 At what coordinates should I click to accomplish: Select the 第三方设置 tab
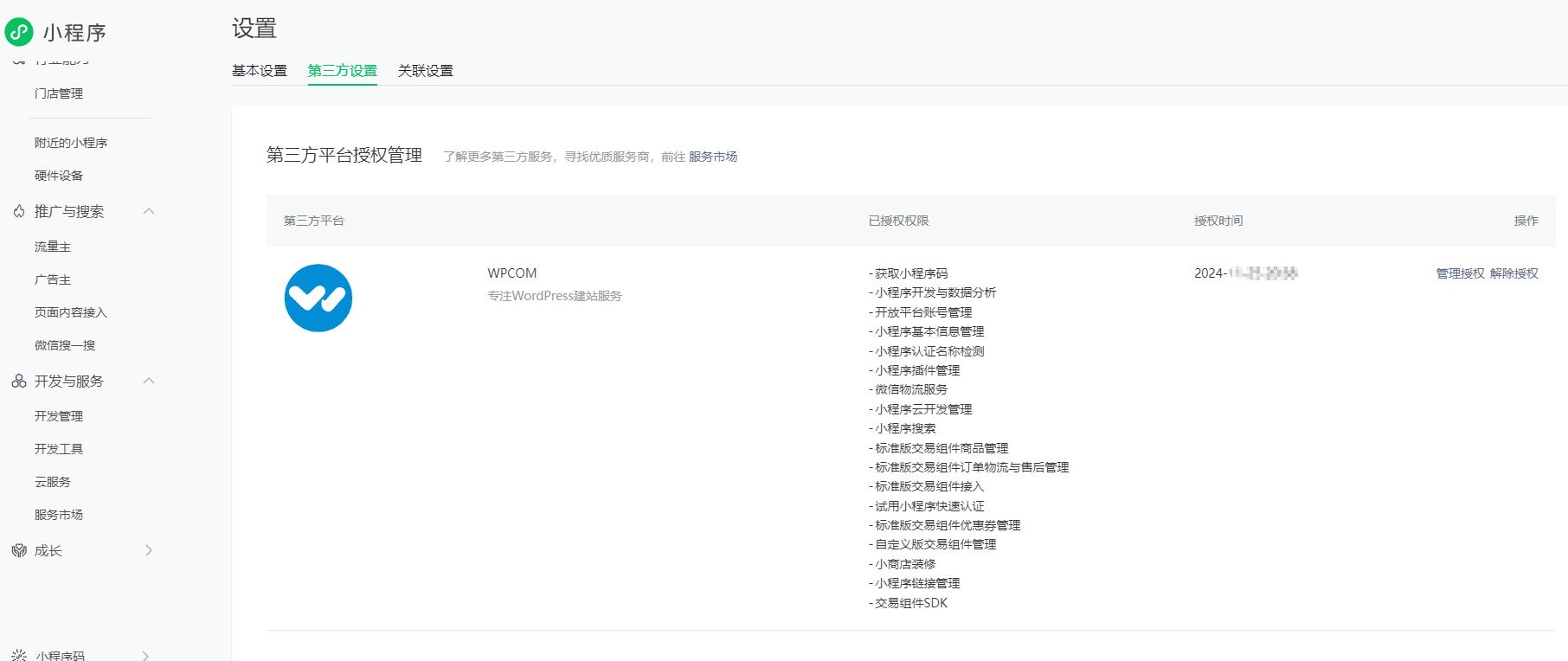click(343, 71)
